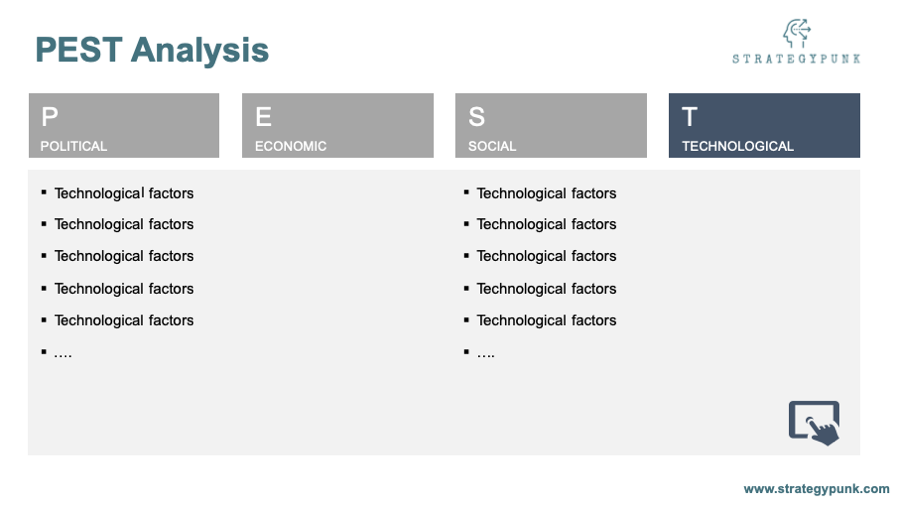Click first Technological factors bullet in right column
This screenshot has height=506, width=900.
[546, 193]
